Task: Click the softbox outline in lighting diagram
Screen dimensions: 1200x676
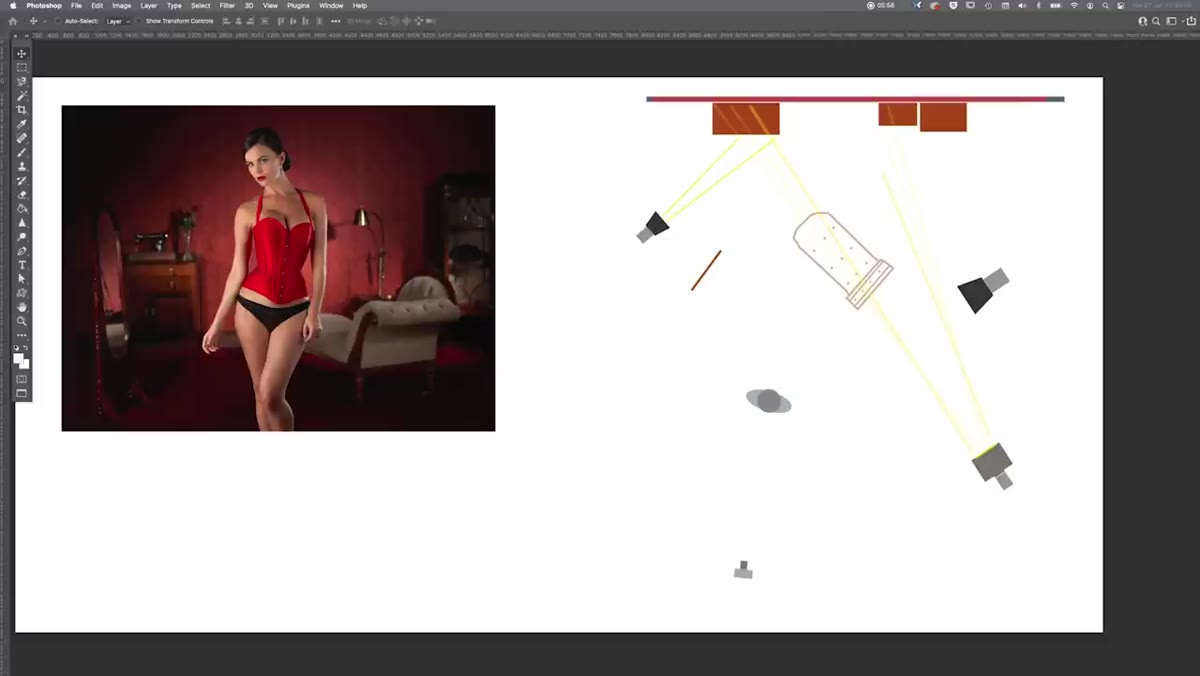Action: (x=843, y=260)
